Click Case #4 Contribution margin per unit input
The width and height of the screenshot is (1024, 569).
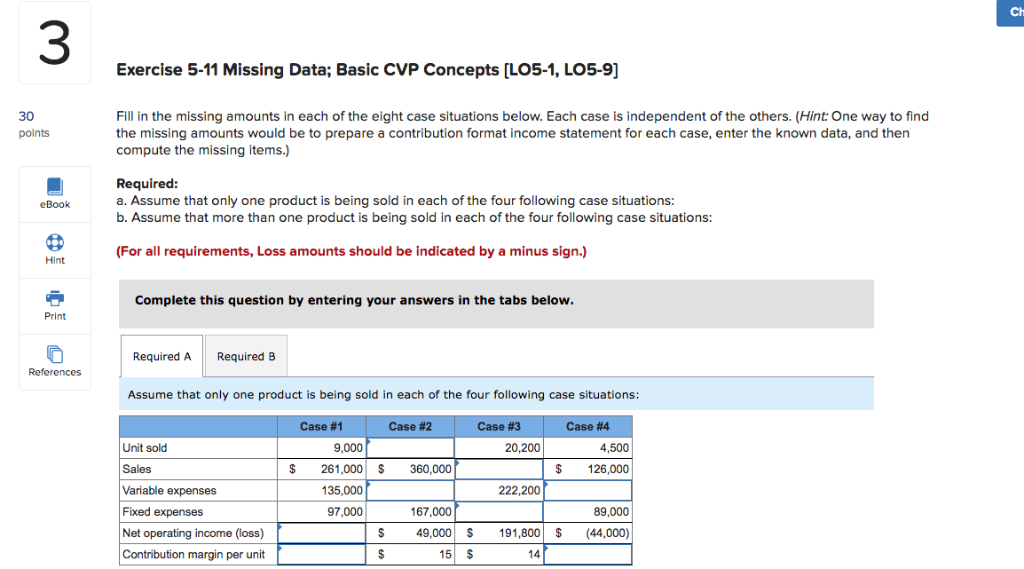[x=588, y=554]
